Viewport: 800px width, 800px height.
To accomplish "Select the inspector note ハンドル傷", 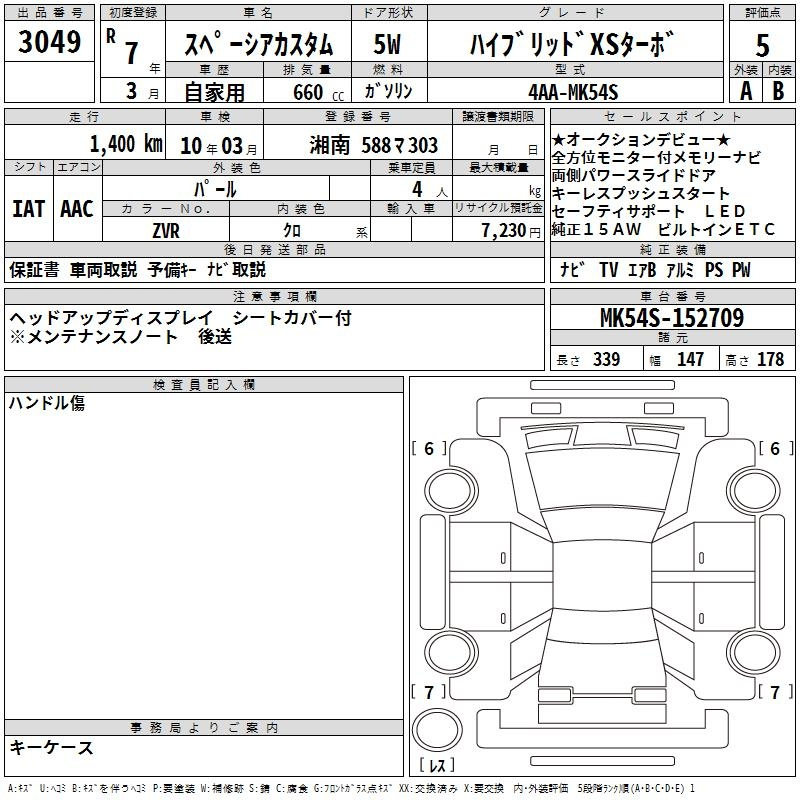I will 48,403.
